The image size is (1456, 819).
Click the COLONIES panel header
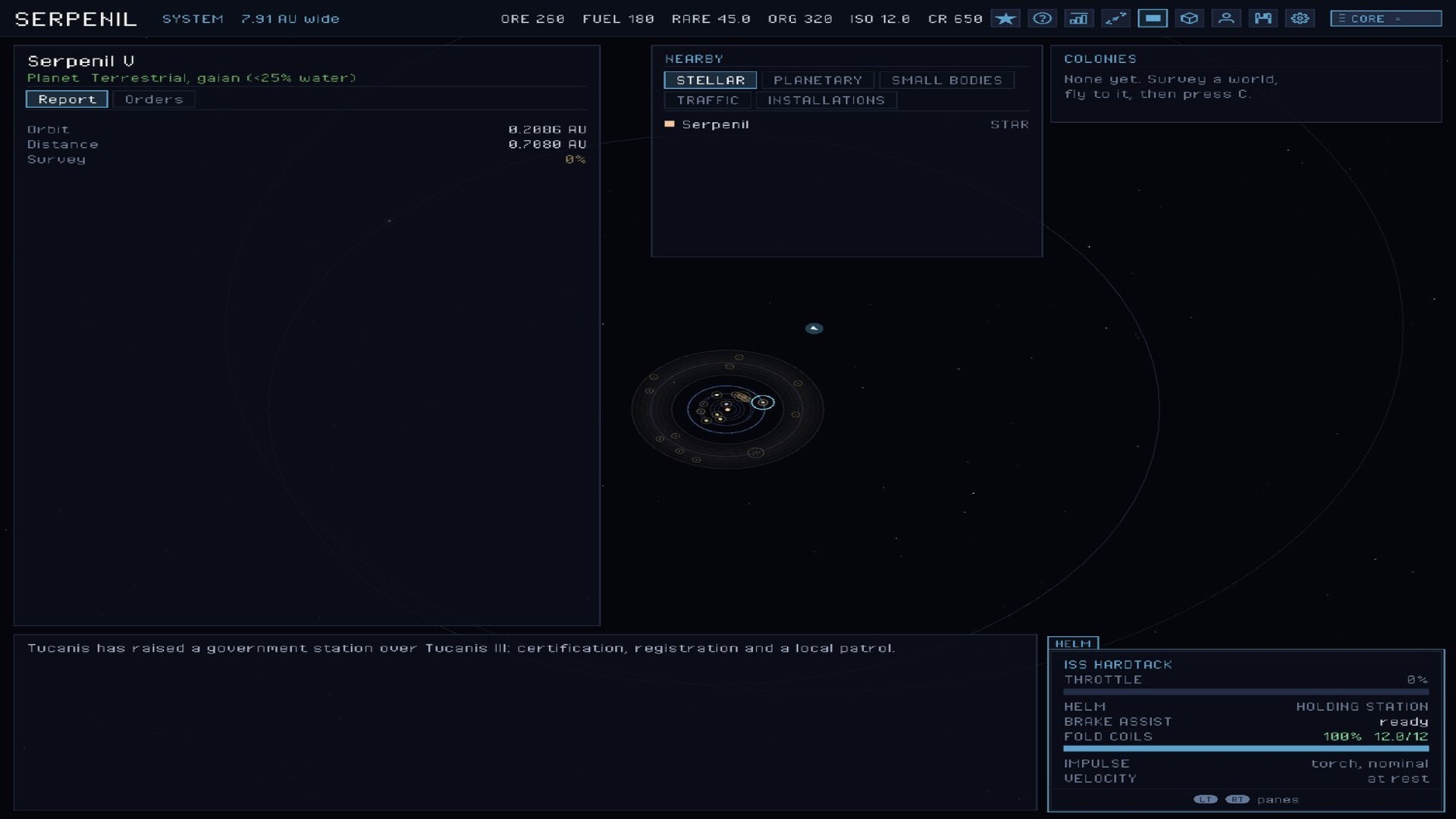click(x=1100, y=59)
